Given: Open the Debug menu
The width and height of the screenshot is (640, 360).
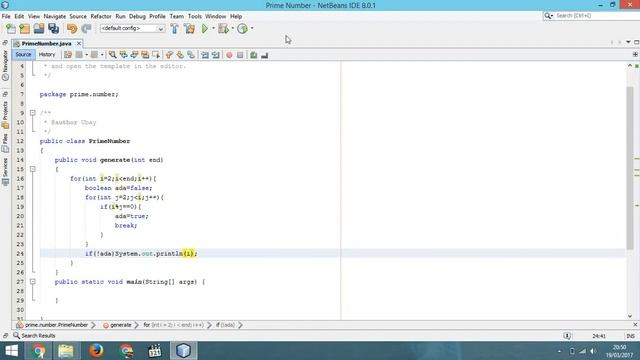Looking at the screenshot, I should (137, 16).
